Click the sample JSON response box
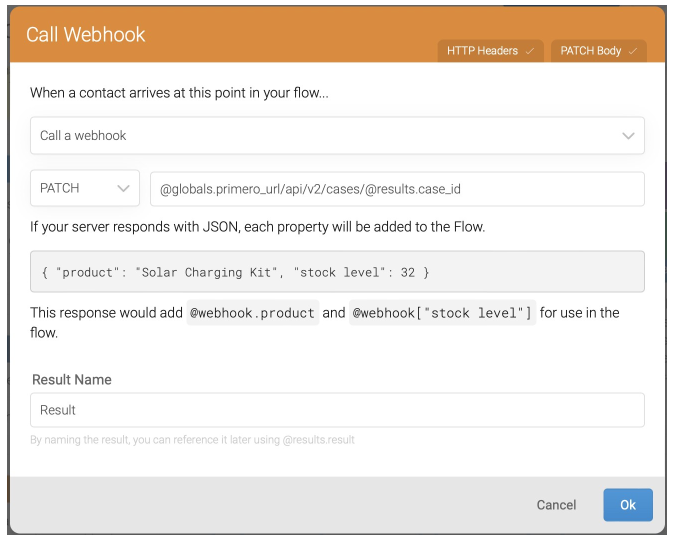This screenshot has width=675, height=543. click(337, 272)
